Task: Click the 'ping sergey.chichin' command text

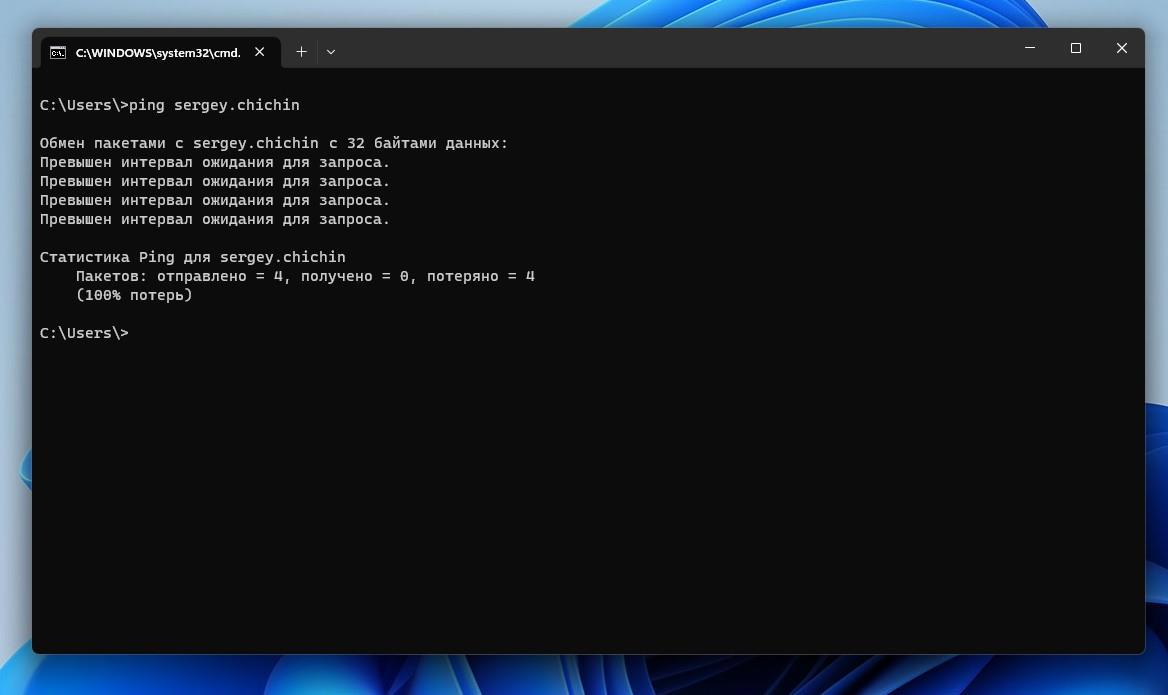Action: (214, 105)
